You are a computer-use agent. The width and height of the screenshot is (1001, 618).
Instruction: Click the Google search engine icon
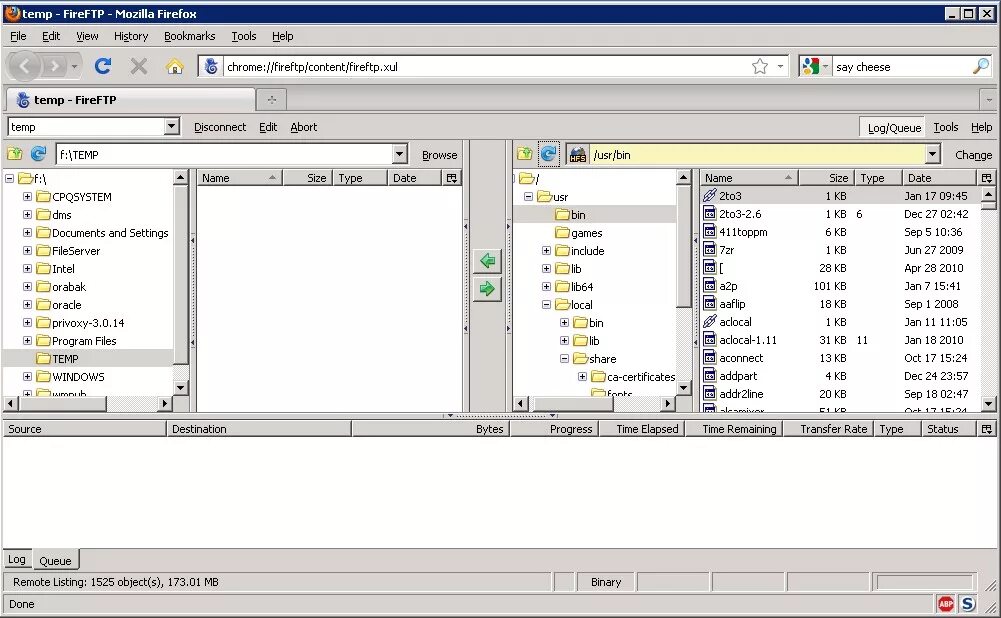point(811,66)
